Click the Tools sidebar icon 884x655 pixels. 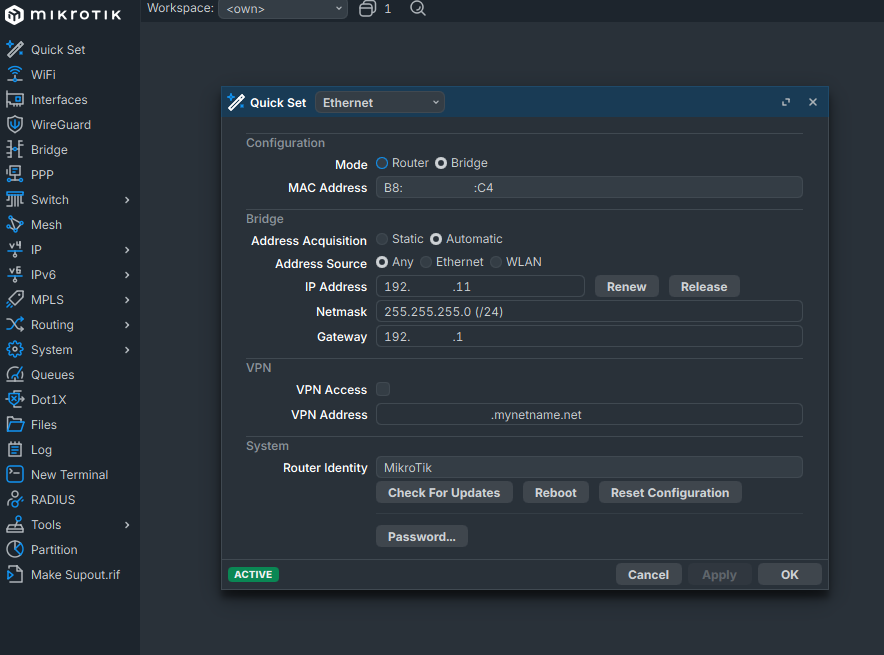(x=15, y=525)
